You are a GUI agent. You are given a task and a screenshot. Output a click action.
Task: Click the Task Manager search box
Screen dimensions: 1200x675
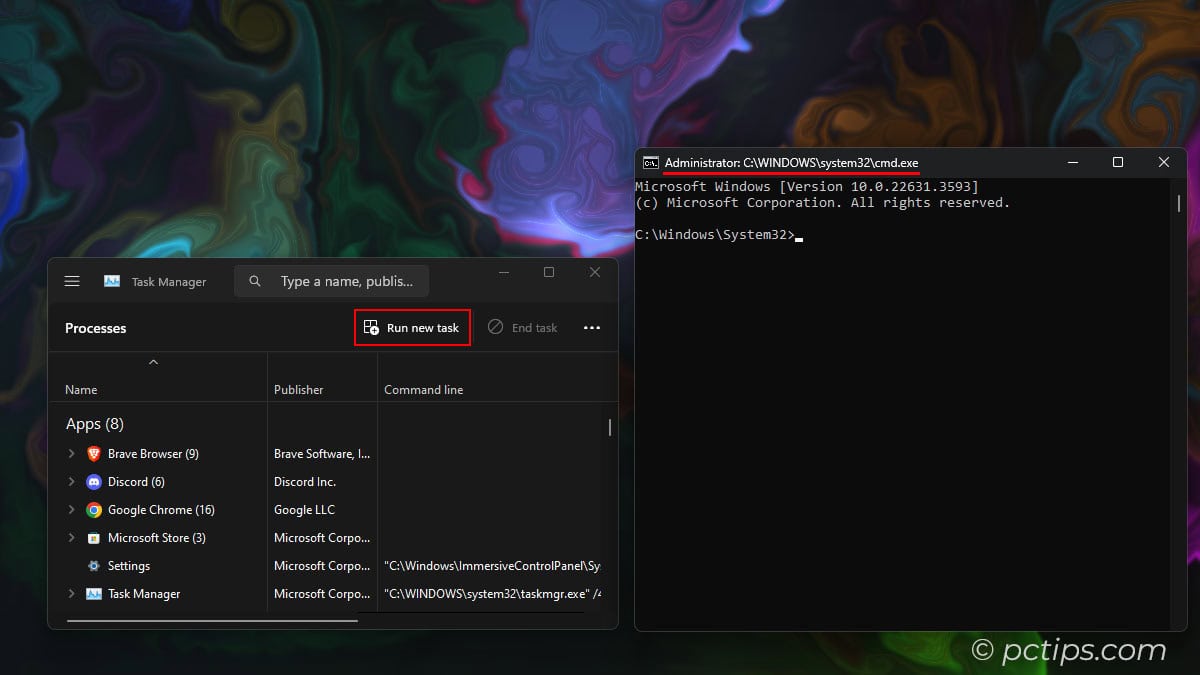coord(332,282)
